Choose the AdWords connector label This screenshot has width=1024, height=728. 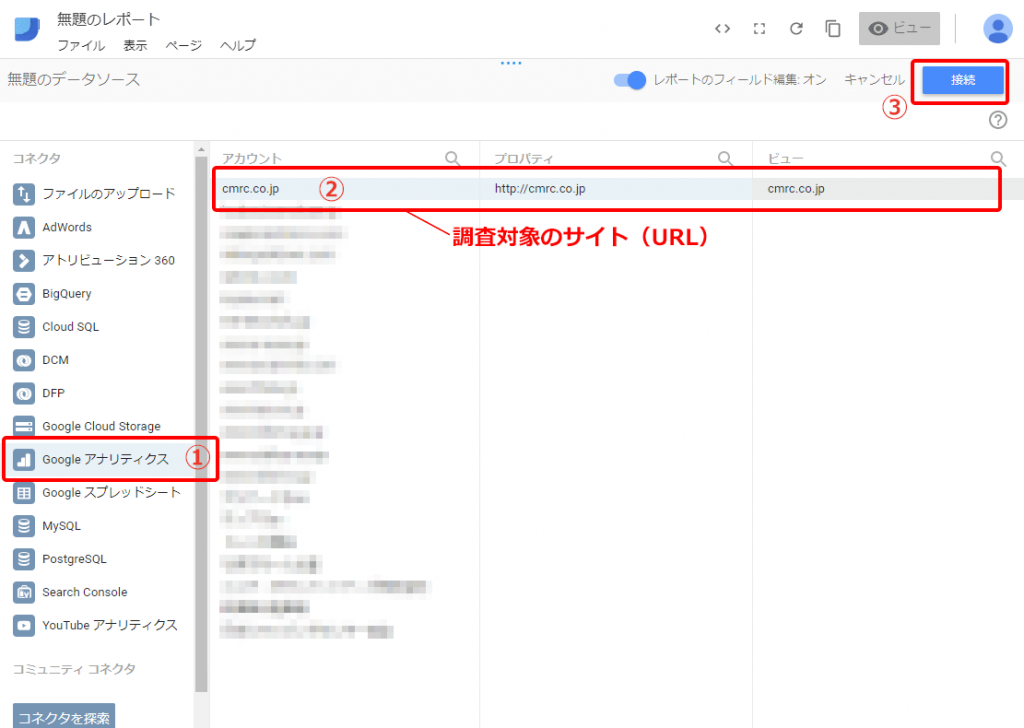point(67,227)
